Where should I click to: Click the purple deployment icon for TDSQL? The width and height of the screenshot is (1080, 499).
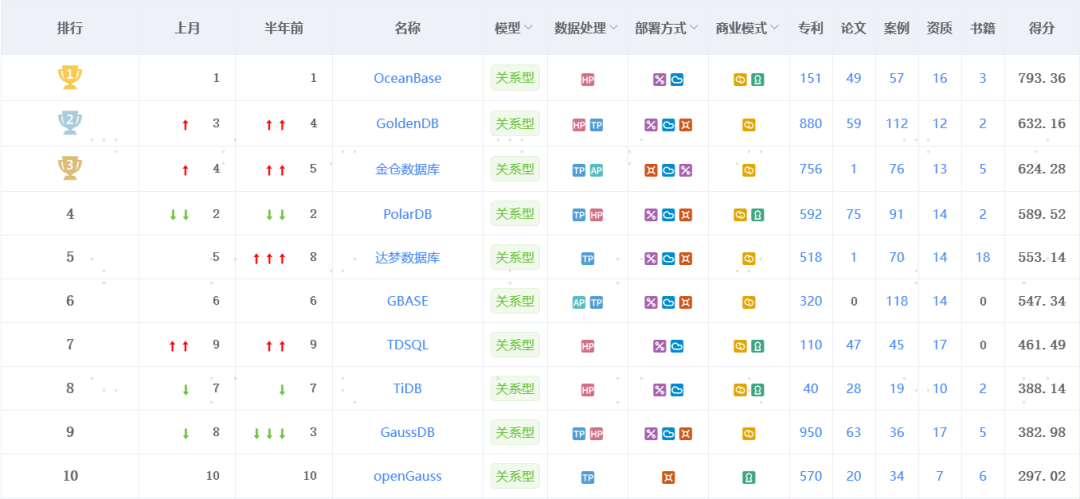coord(660,347)
